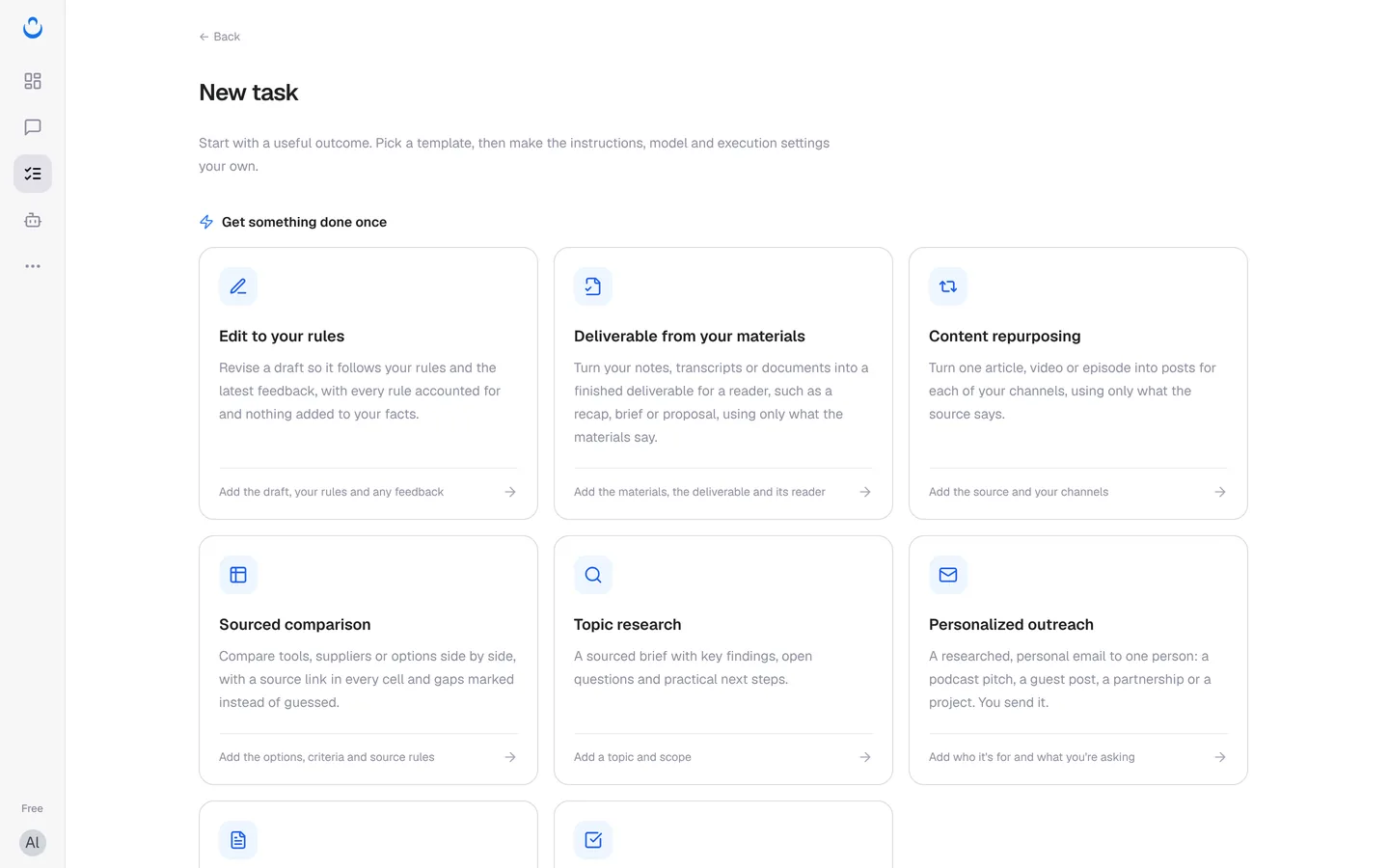Click the arrow beside 'Add the materials, the deliverable and its reader'

pos(865,492)
